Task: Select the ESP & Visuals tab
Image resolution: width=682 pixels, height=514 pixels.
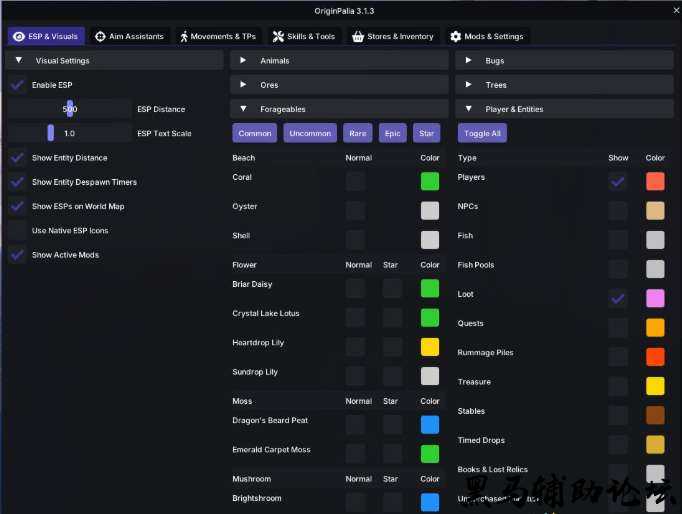Action: (x=46, y=37)
